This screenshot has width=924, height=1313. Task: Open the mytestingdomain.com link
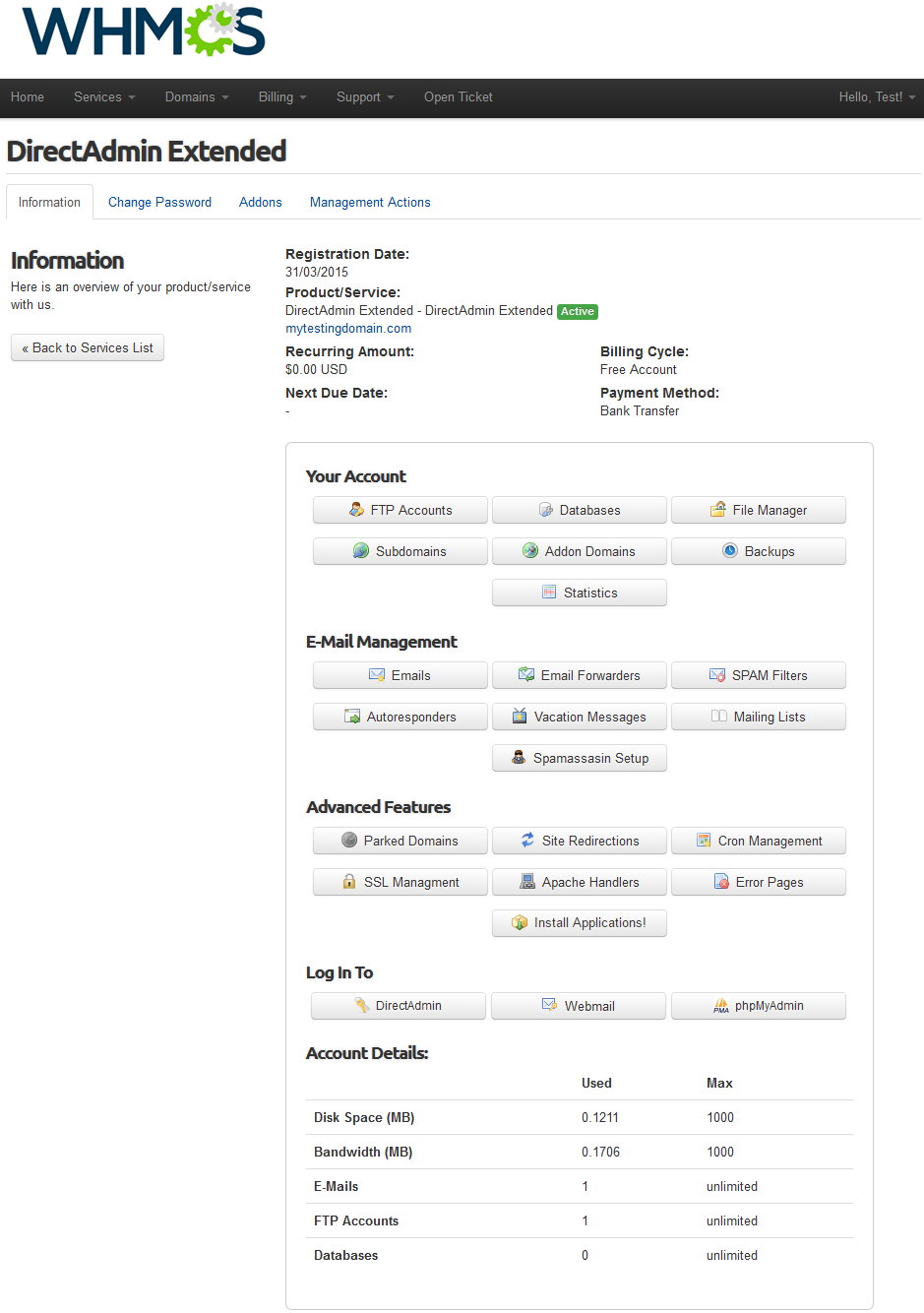tap(348, 329)
